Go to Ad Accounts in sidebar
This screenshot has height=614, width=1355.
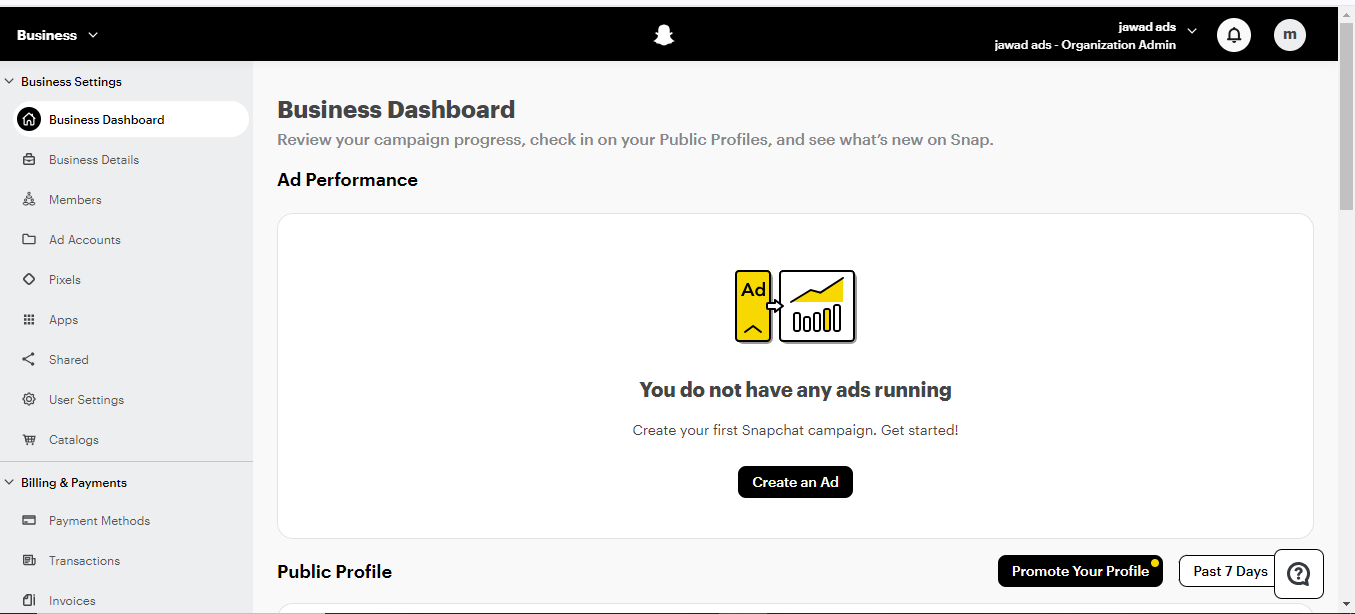click(85, 240)
